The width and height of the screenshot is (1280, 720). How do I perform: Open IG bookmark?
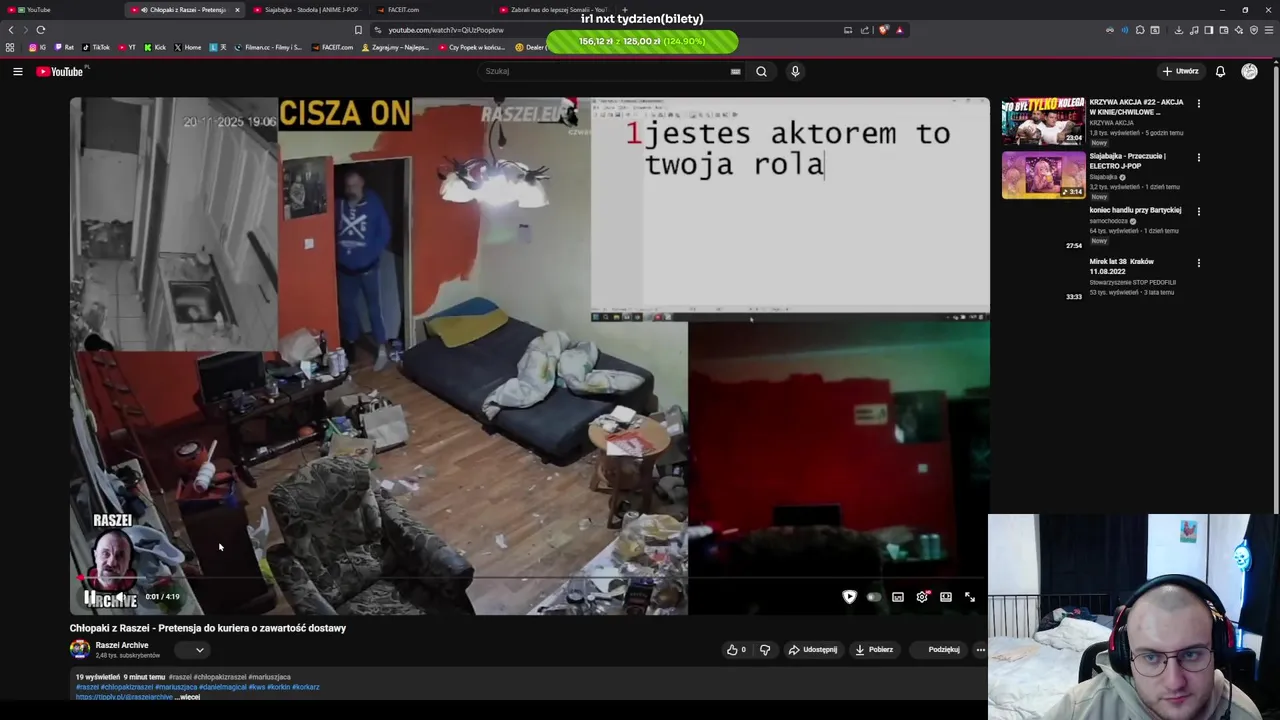(37, 47)
